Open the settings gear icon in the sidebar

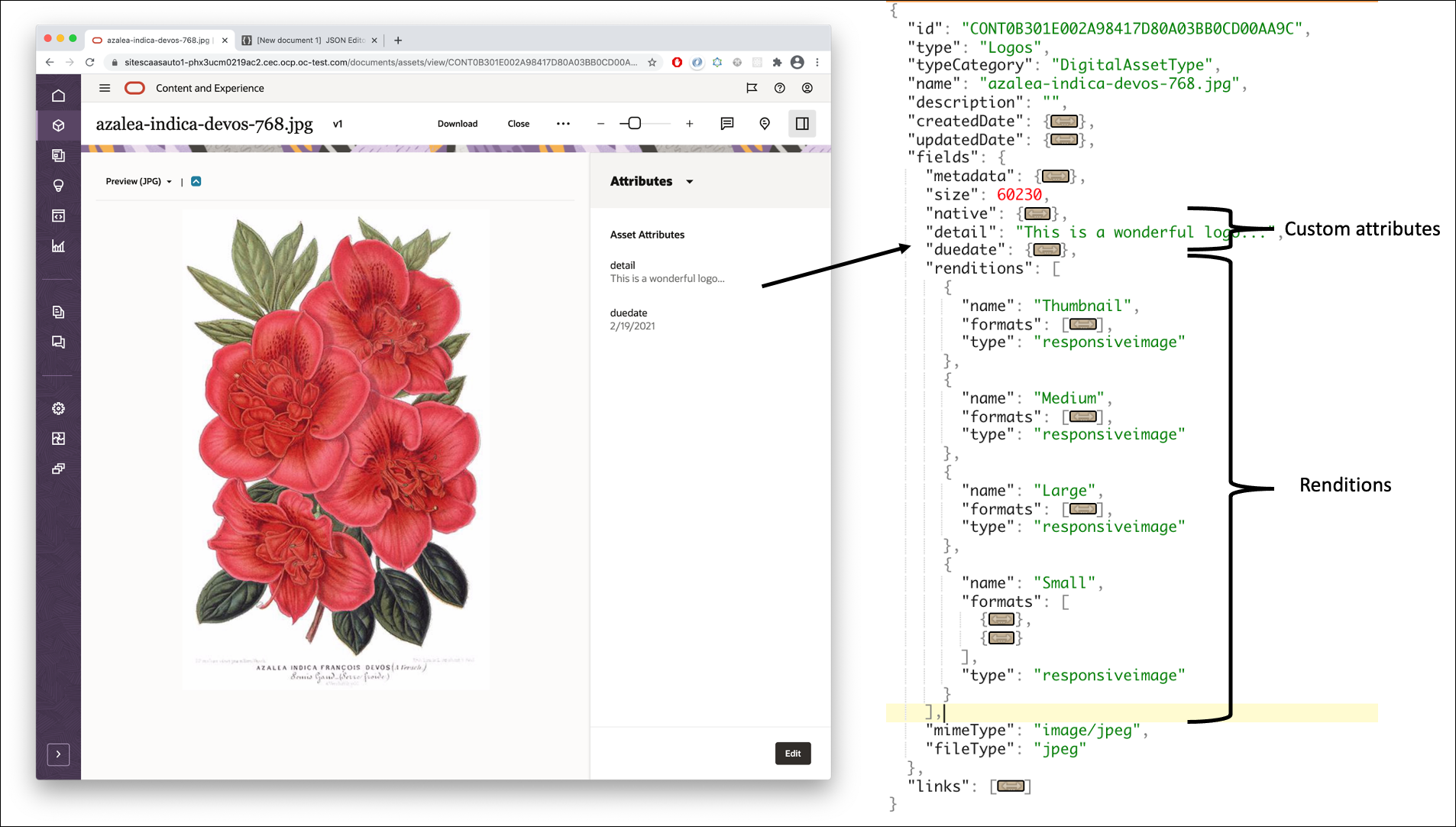click(x=58, y=408)
